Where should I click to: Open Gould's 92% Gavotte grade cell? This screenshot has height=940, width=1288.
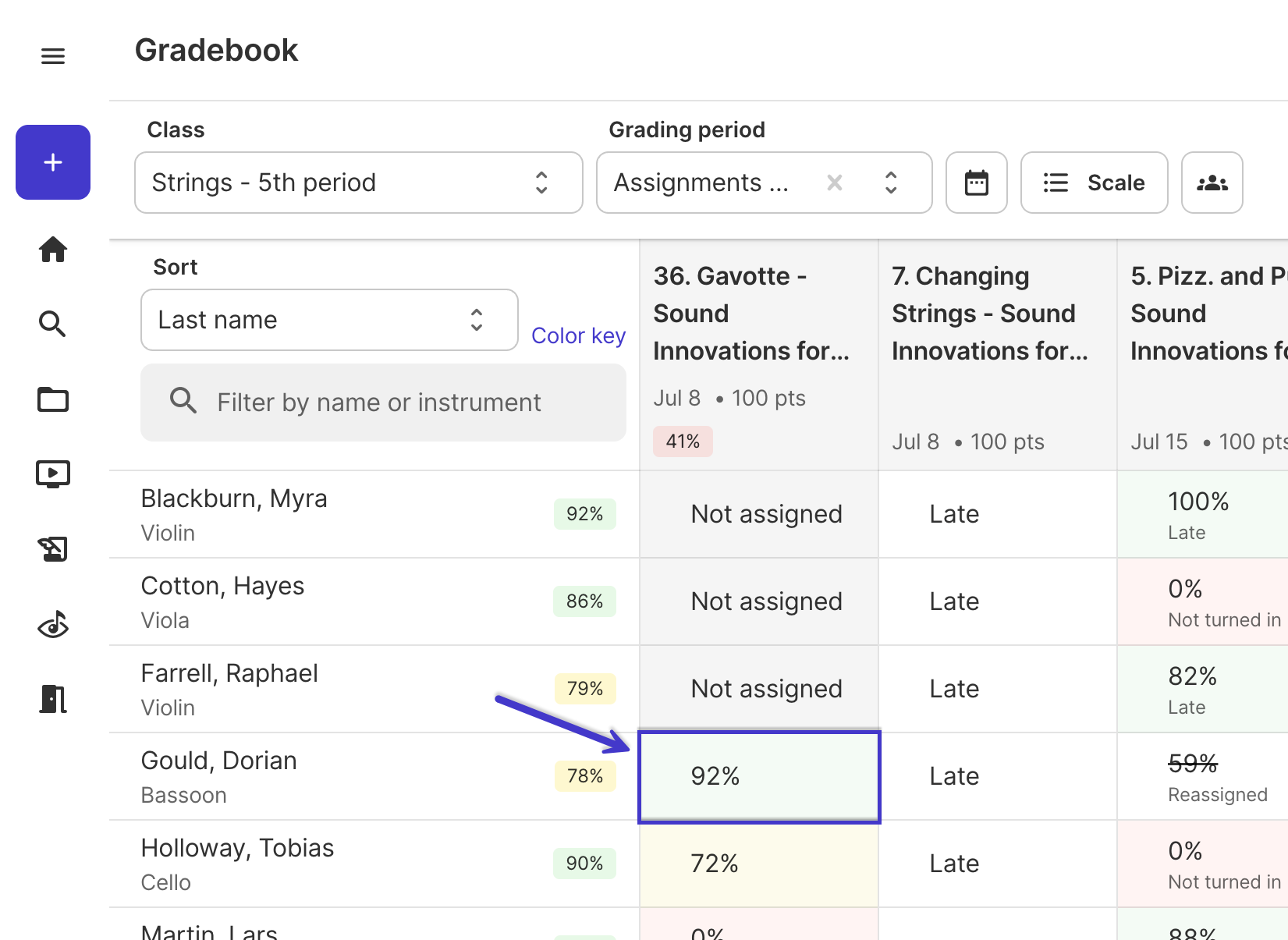[759, 777]
